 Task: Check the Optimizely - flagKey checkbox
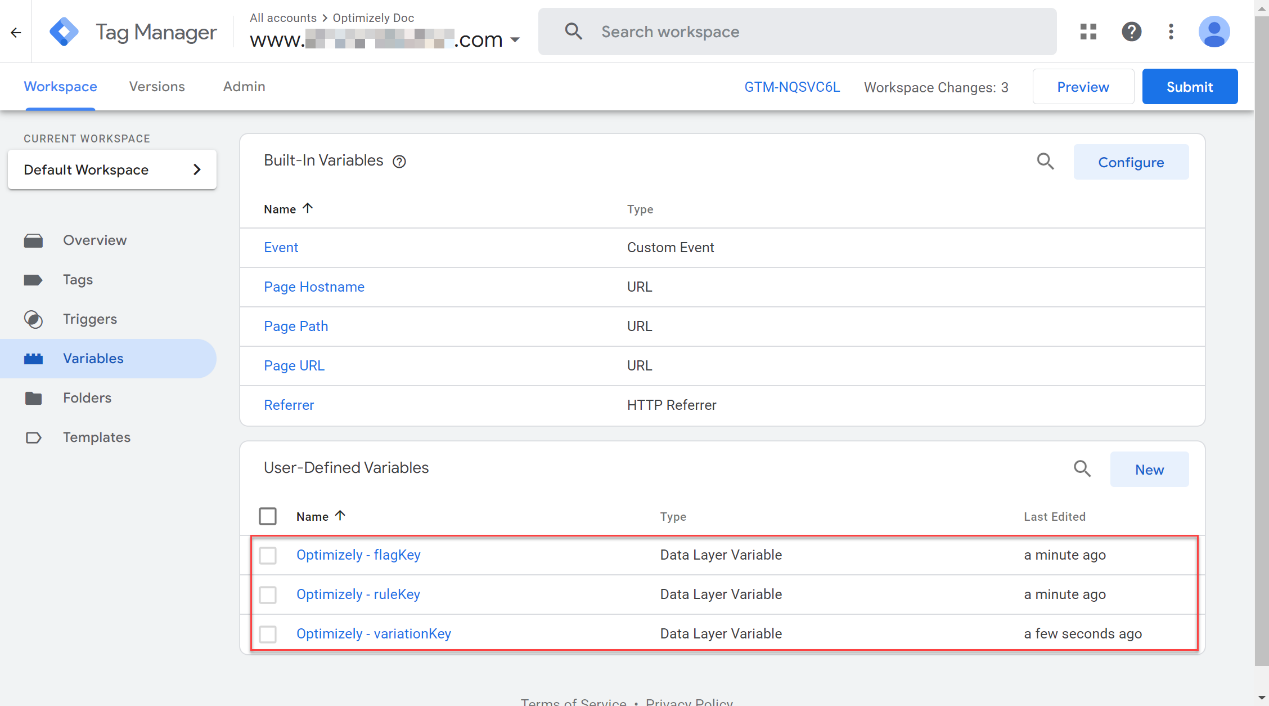pyautogui.click(x=268, y=555)
